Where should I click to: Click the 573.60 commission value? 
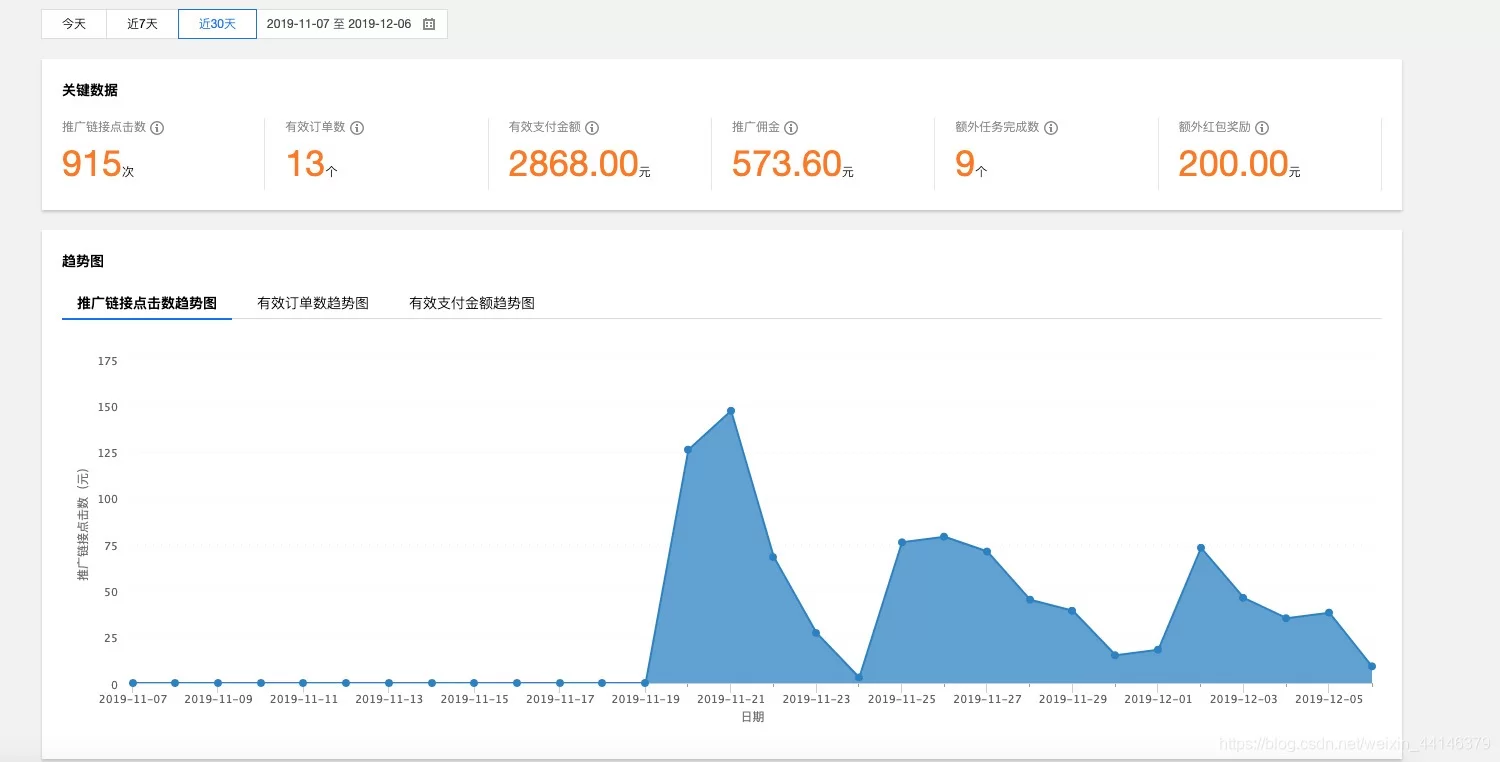point(786,164)
